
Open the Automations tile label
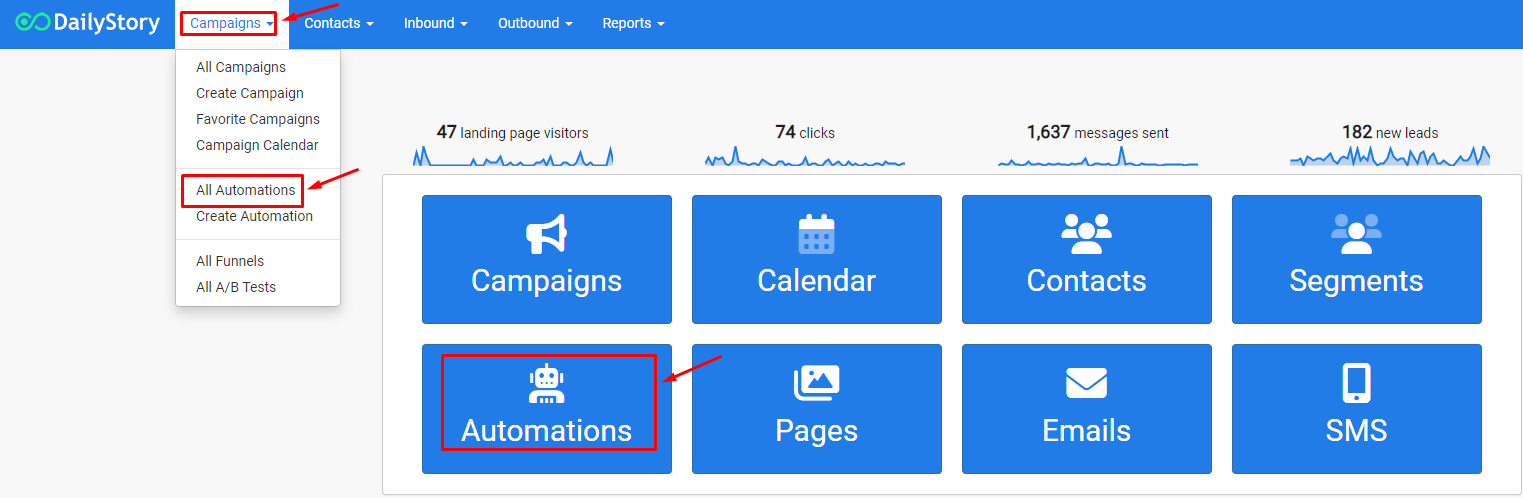[x=546, y=431]
